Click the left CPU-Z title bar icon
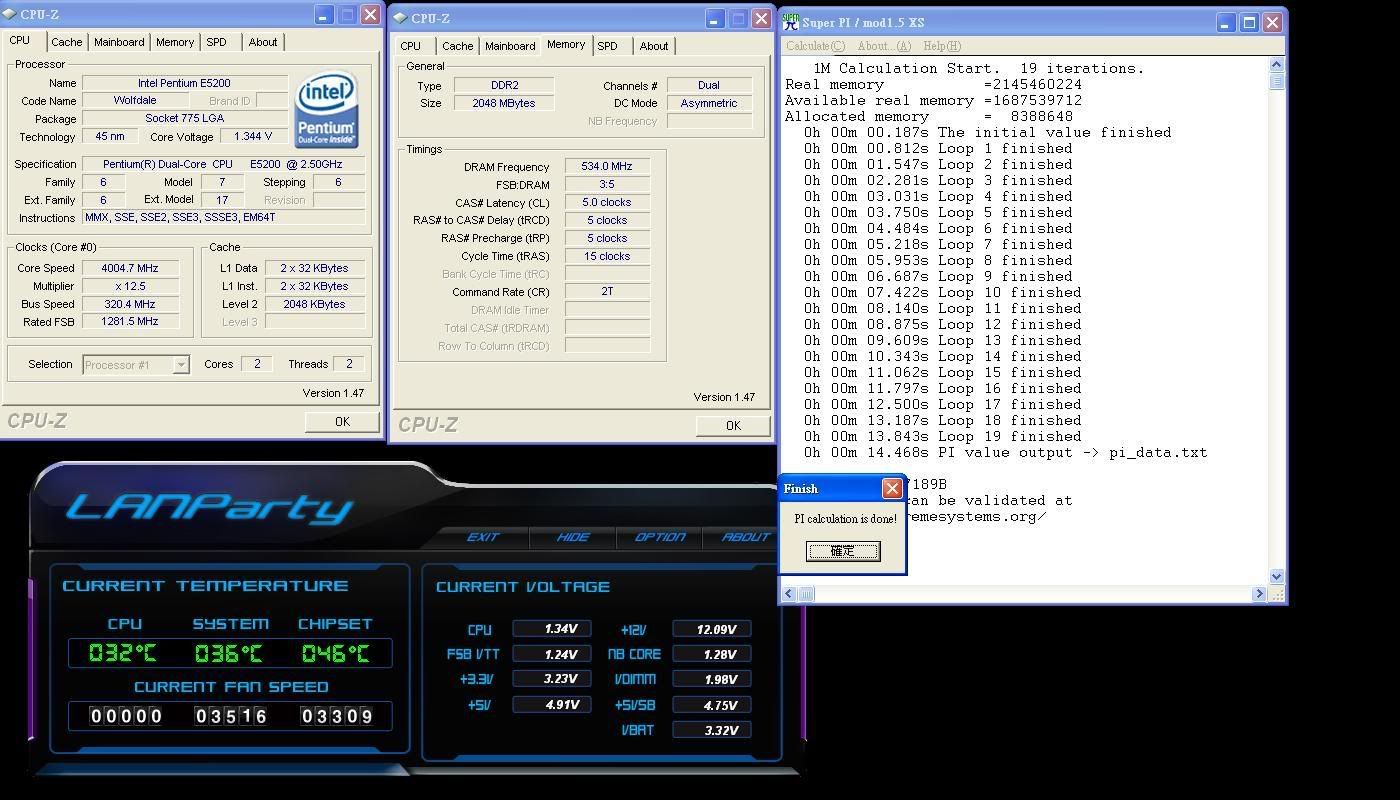Screen dimensions: 1400x800 [10, 14]
